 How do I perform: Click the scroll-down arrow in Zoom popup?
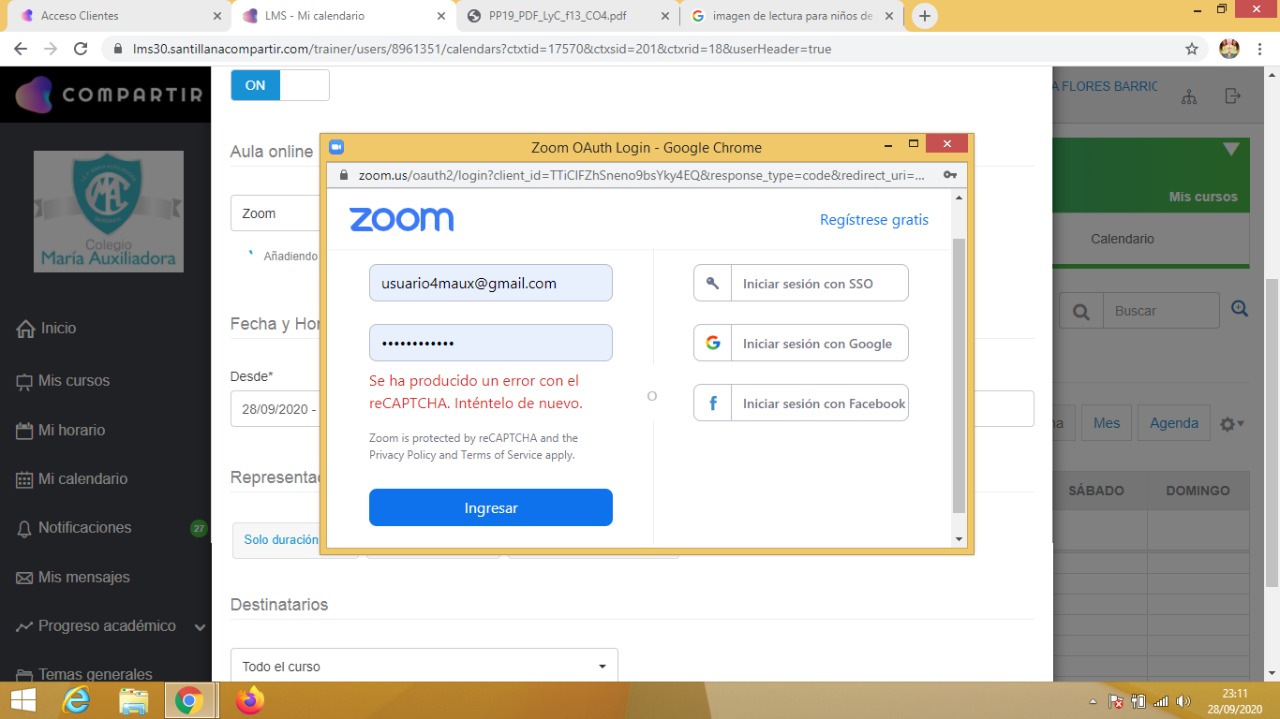[x=959, y=539]
